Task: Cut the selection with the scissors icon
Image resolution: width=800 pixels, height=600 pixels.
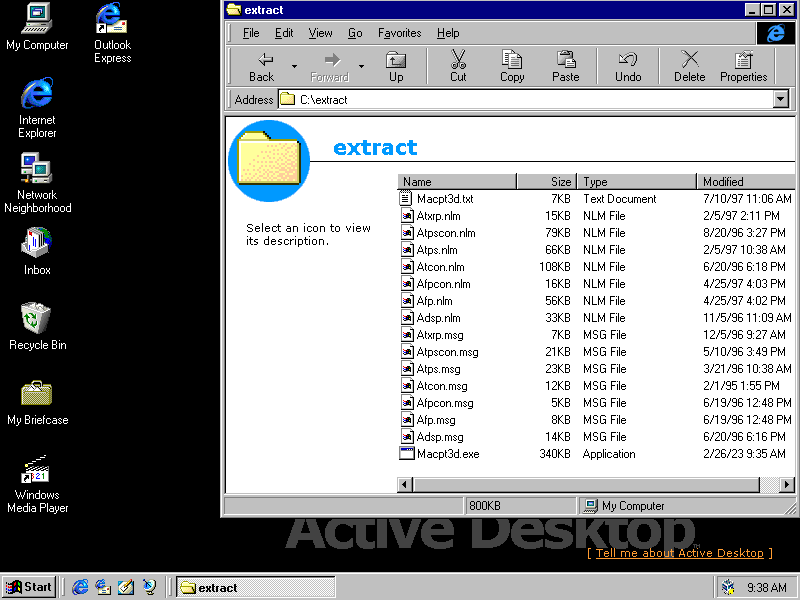Action: tap(458, 66)
